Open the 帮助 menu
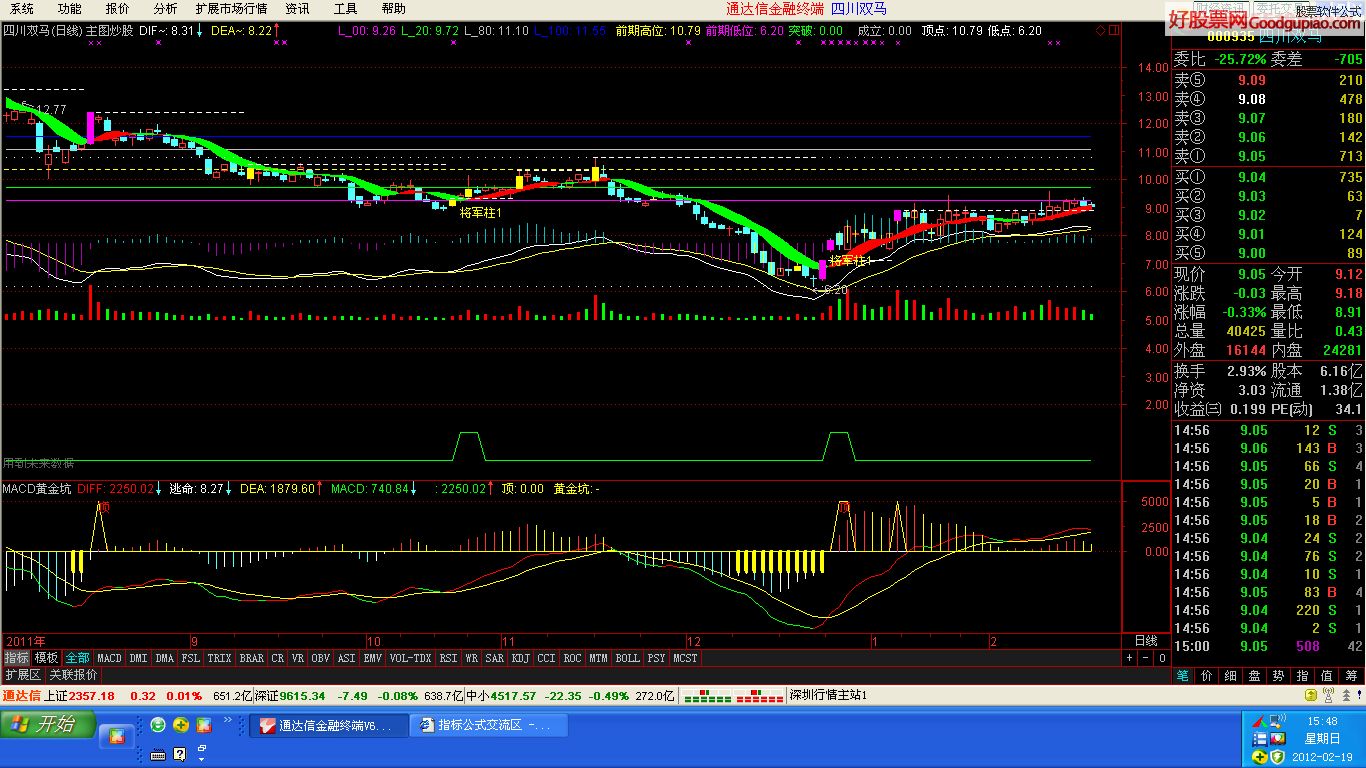1366x768 pixels. click(x=393, y=8)
